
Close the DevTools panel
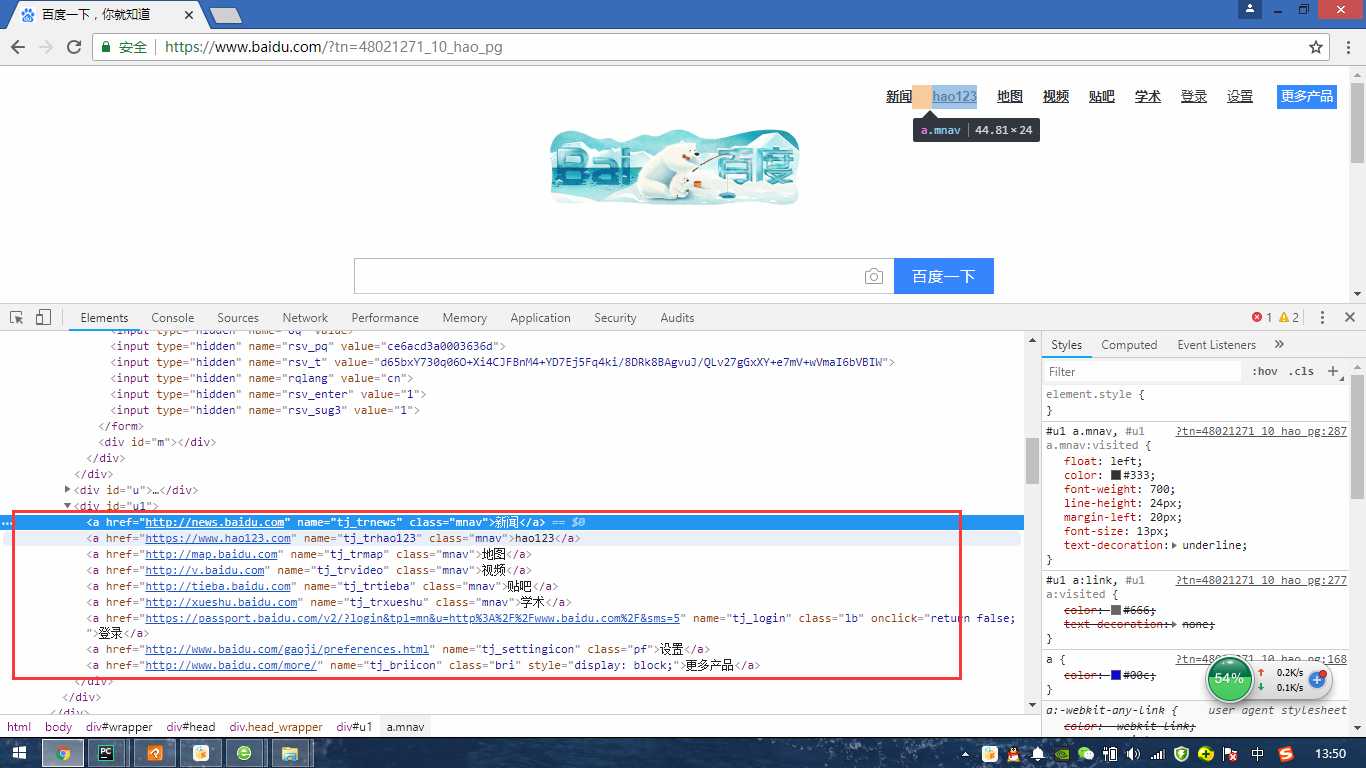pos(1349,317)
